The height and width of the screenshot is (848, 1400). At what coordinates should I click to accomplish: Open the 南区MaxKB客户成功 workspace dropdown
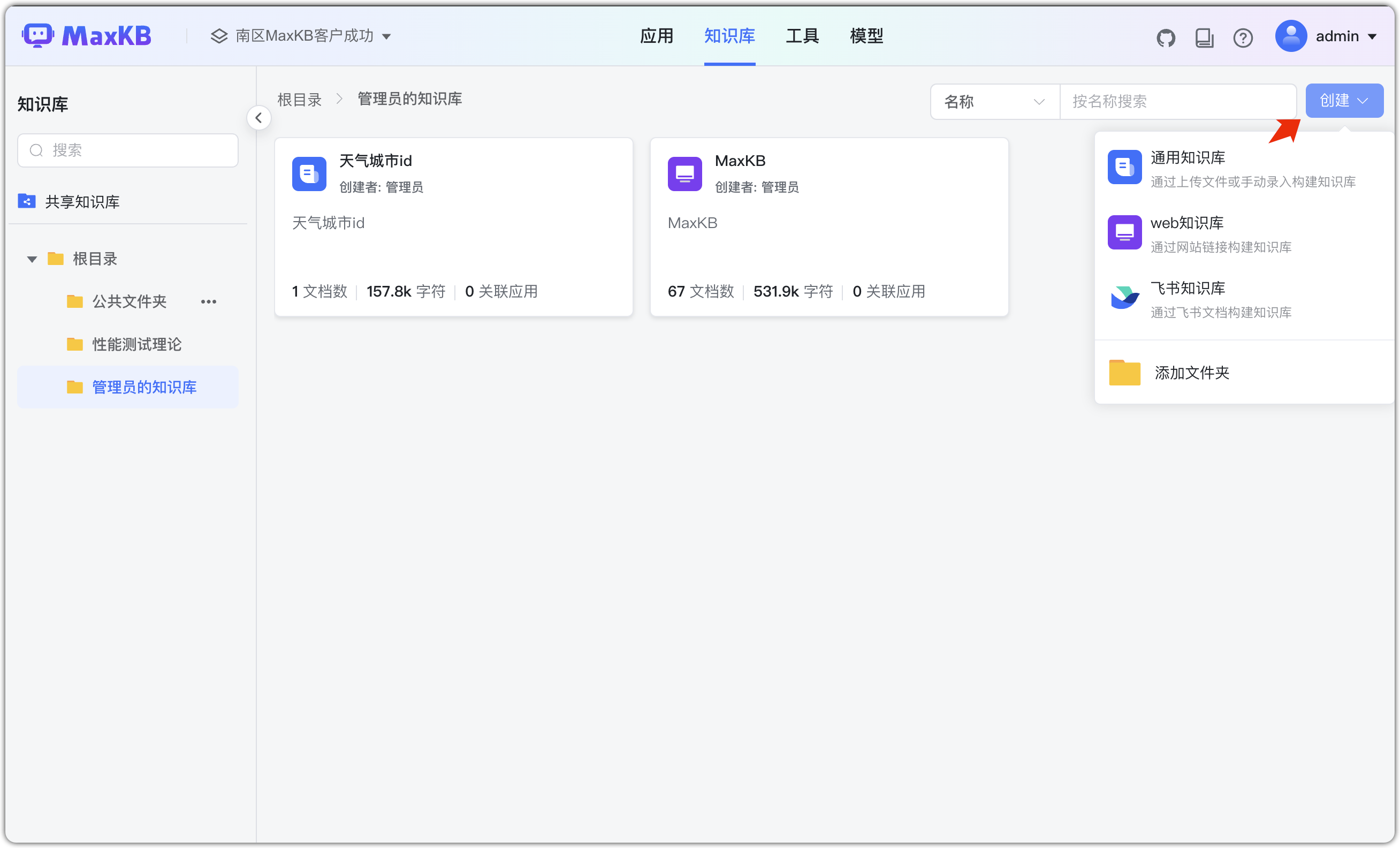(x=301, y=36)
